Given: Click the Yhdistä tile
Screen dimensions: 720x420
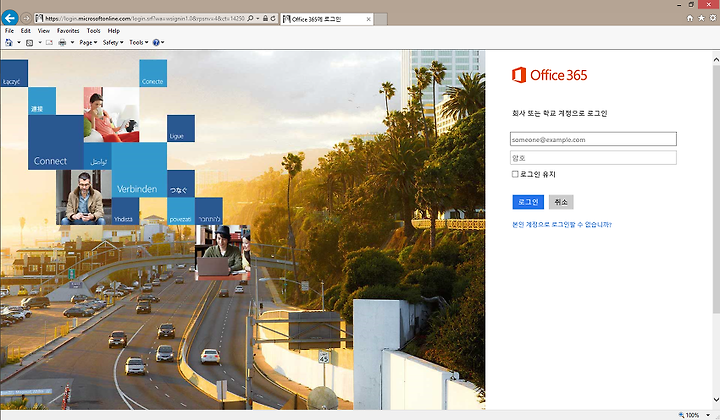Looking at the screenshot, I should tap(125, 211).
